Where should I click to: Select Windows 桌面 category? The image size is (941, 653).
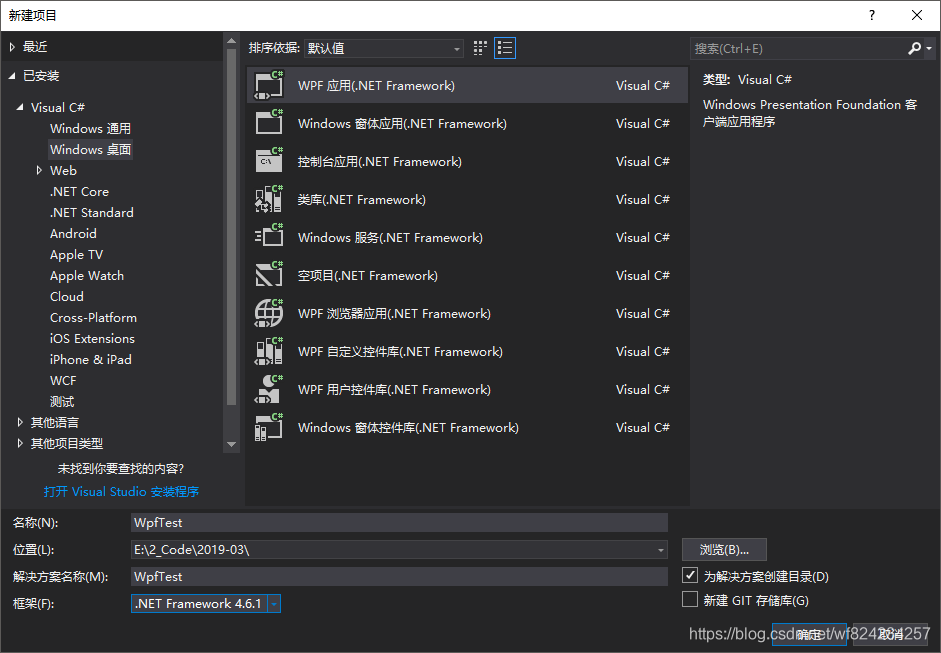(91, 149)
